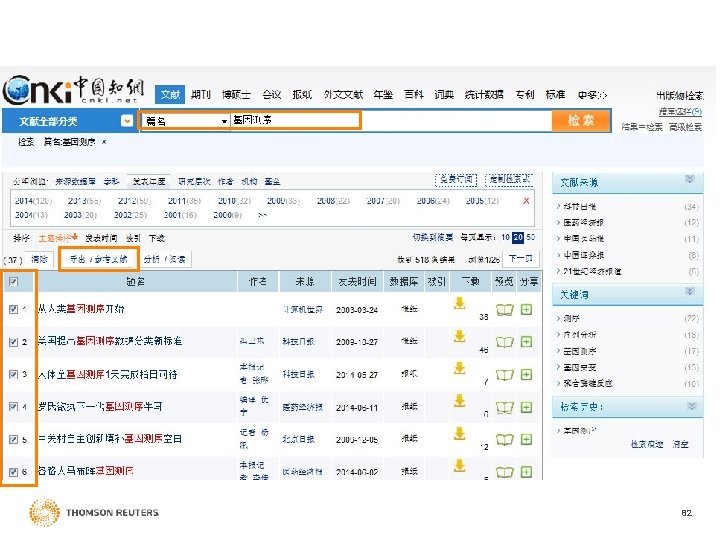Uncheck the checkbox for result row 5
The height and width of the screenshot is (540, 720).
(13, 439)
